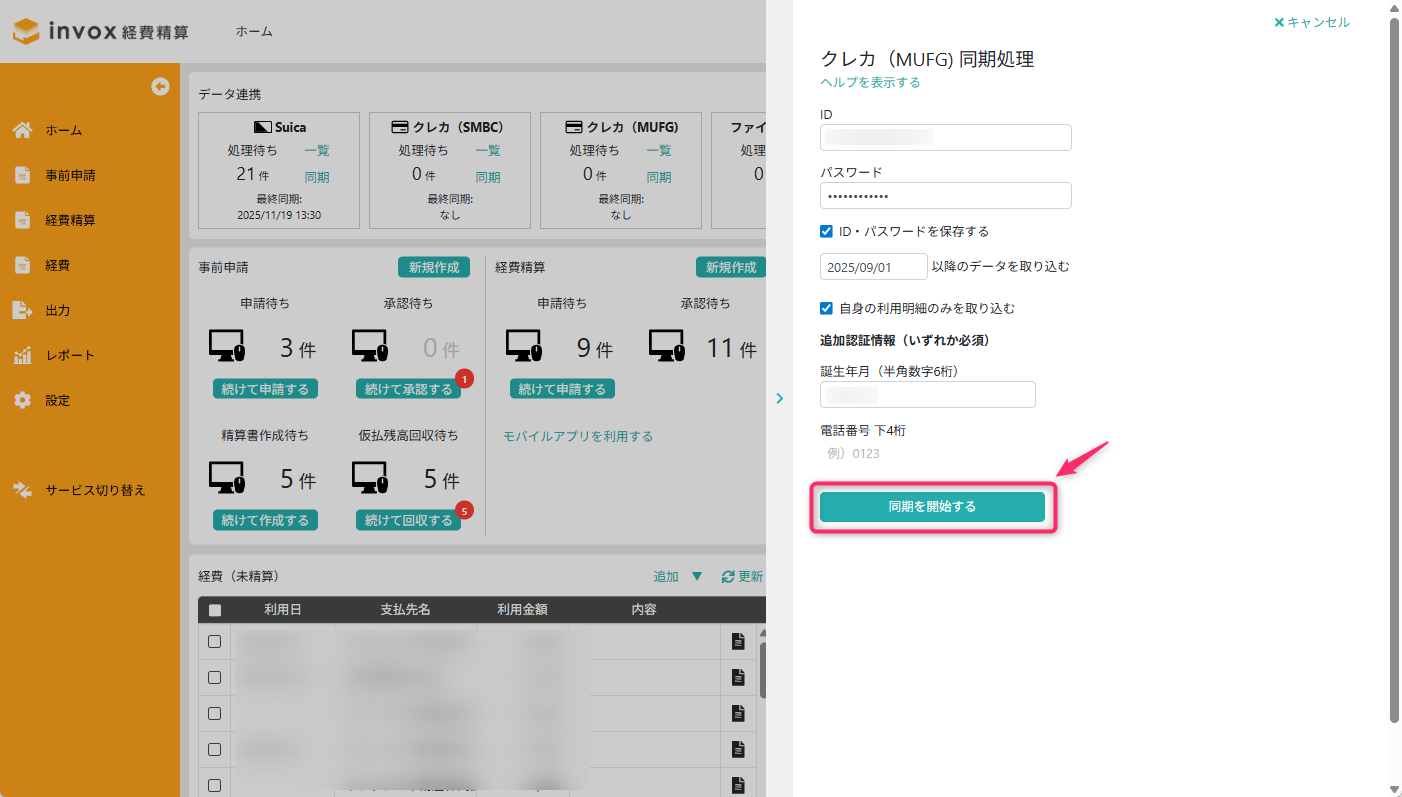This screenshot has width=1402, height=797.
Task: Open the pre-application (事前申請) sidebar menu
Action: [x=70, y=175]
